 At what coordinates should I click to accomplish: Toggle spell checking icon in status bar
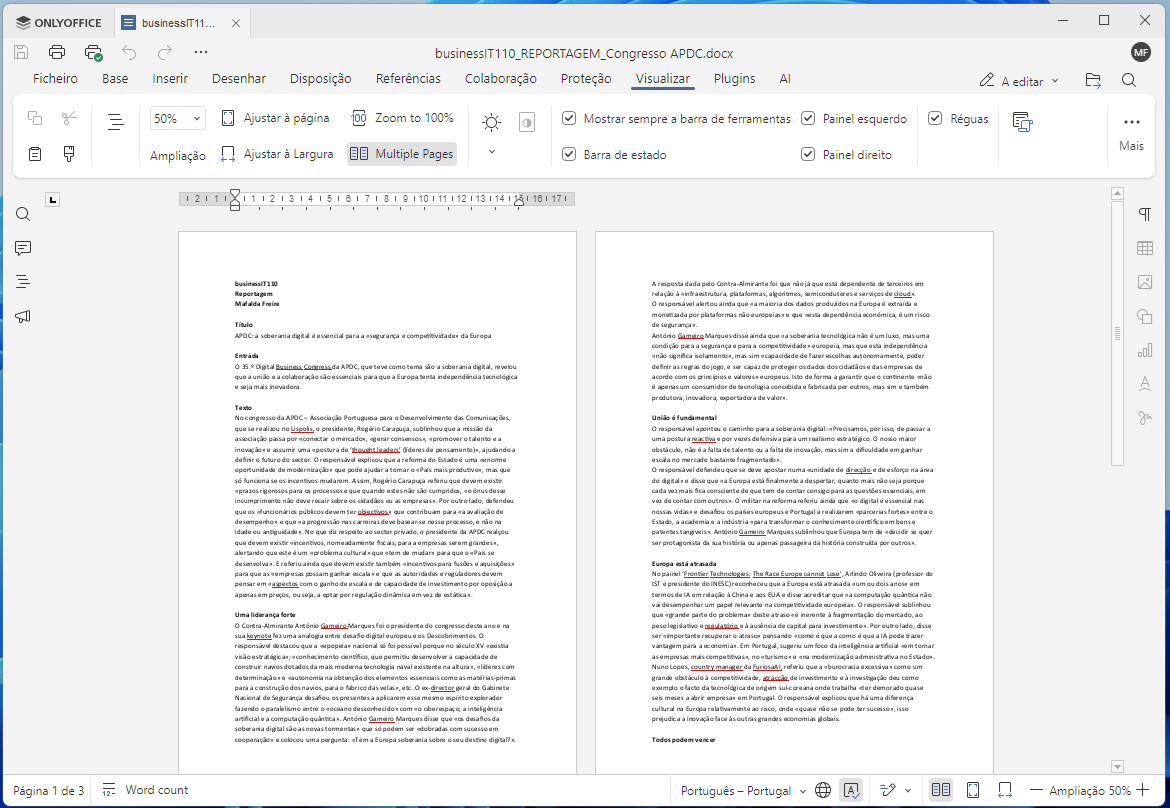tap(851, 790)
